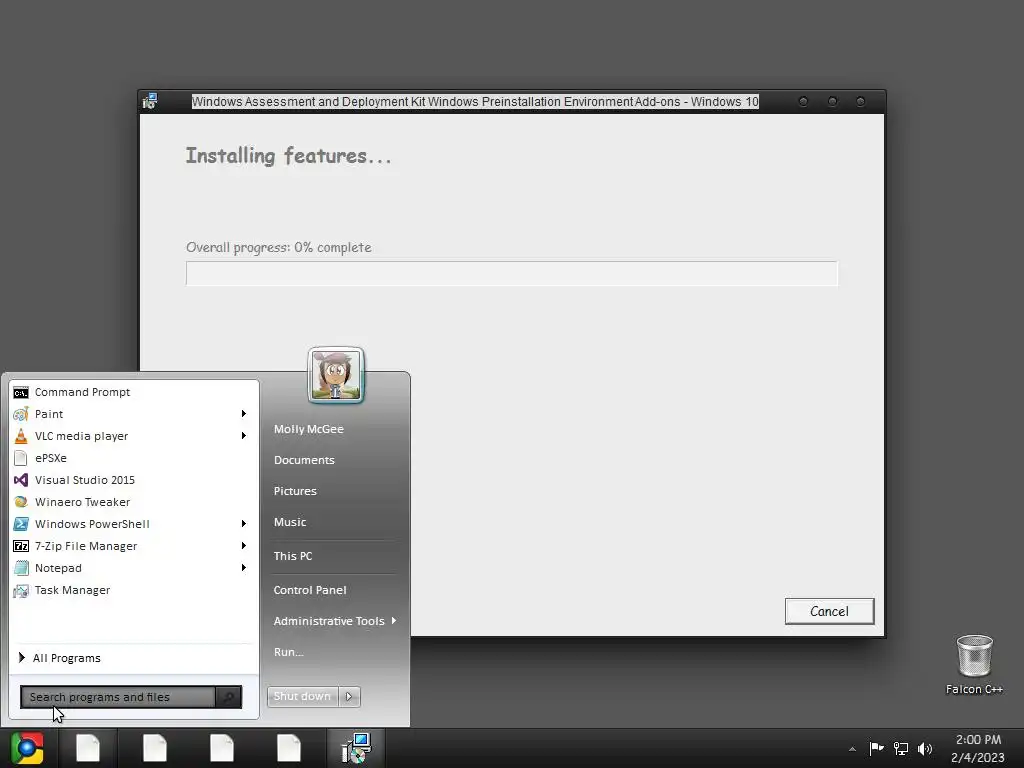Click the Winaero Tweaker icon
Screen dimensions: 1024x768
[x=21, y=502]
